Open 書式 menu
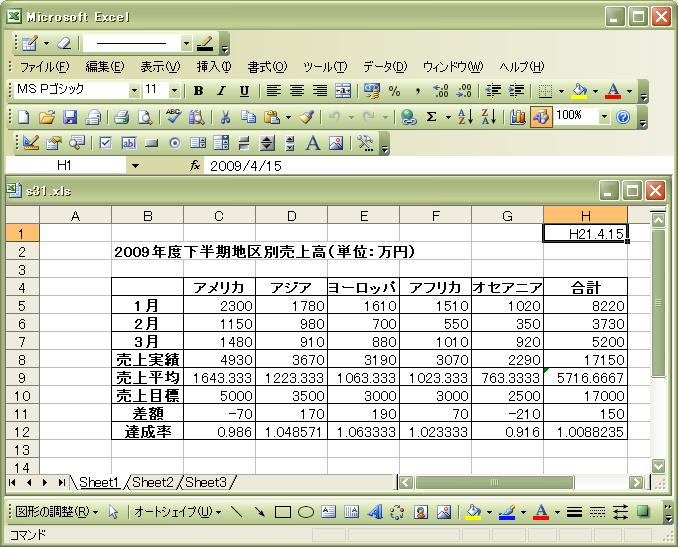This screenshot has width=678, height=547. 267,67
